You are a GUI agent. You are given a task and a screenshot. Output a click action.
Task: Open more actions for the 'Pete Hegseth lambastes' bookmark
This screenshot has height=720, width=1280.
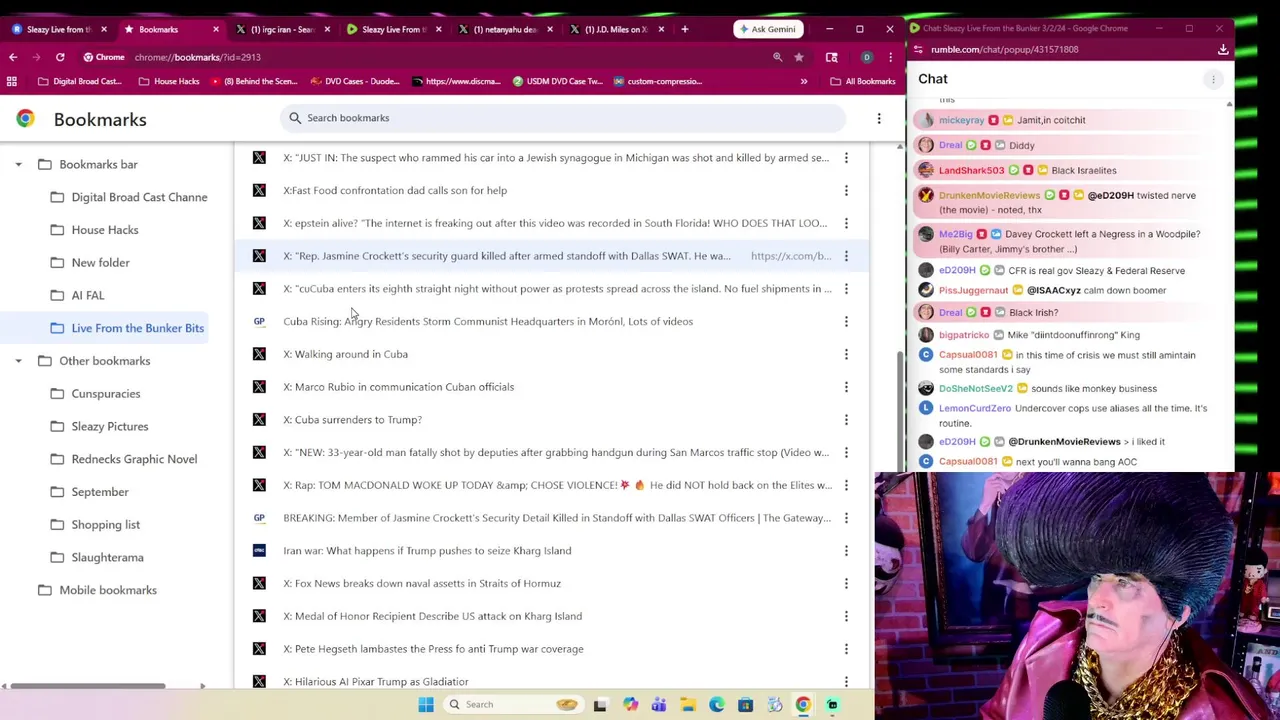(x=846, y=649)
